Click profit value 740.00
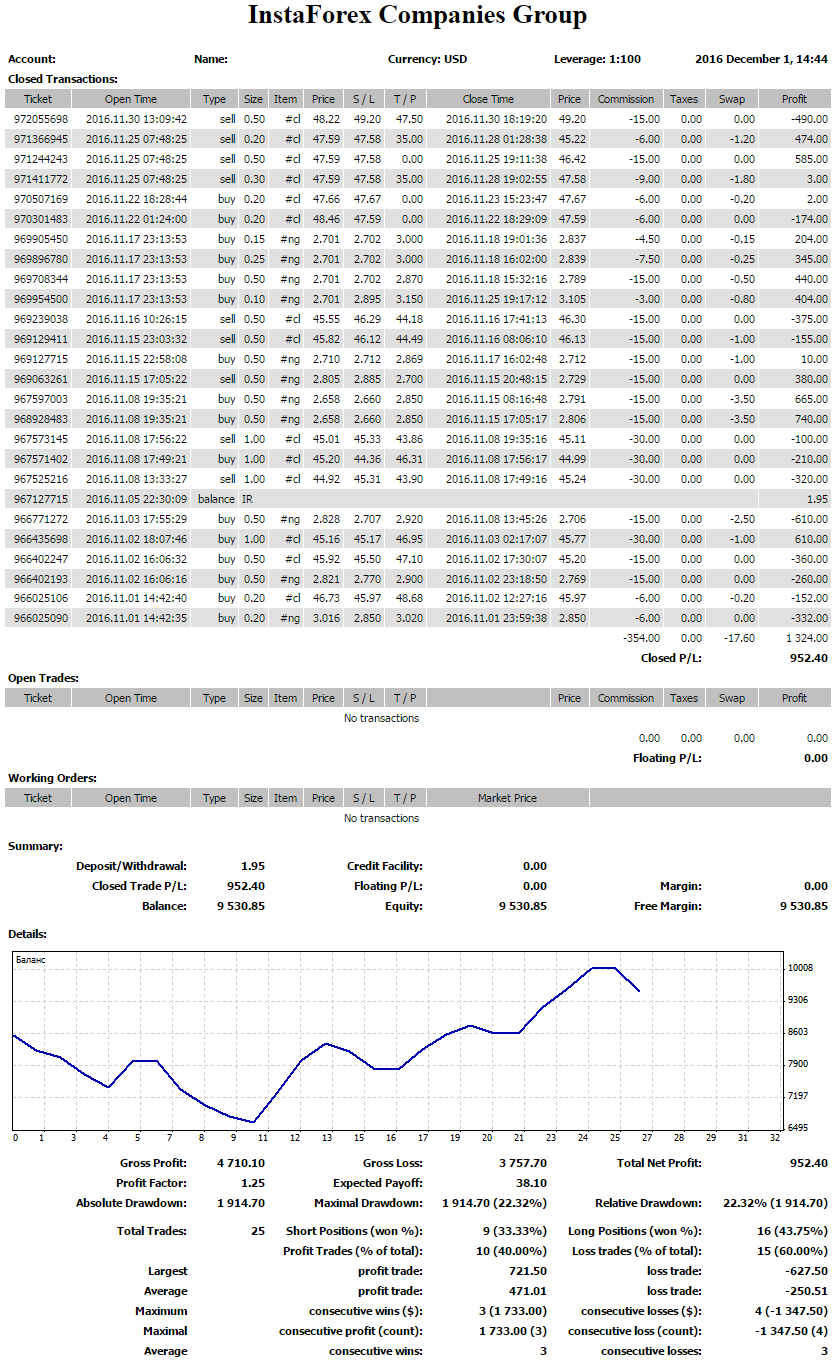The image size is (839, 1361). point(812,419)
